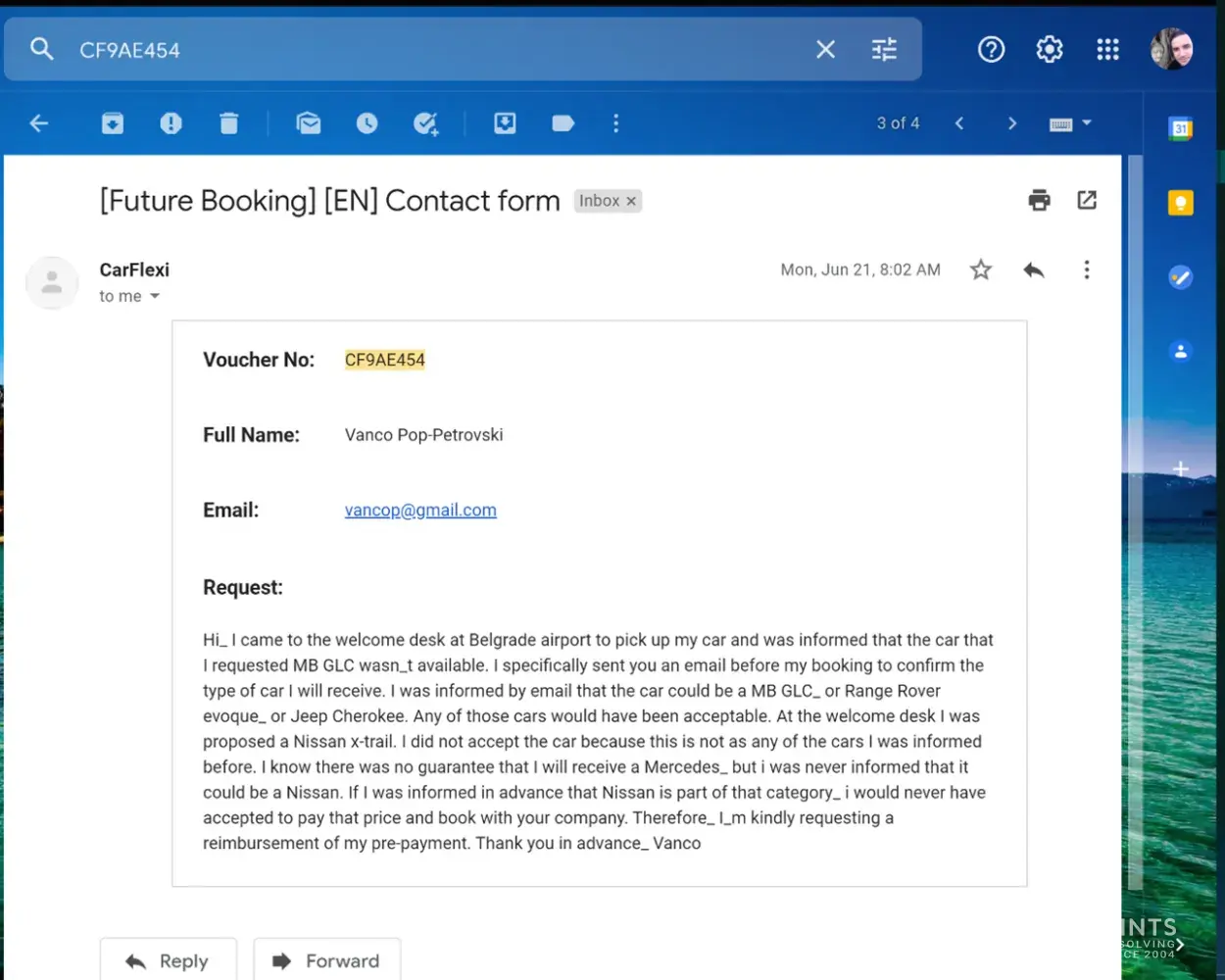Expand the 'to me' recipient details
1225x980 pixels.
tap(155, 297)
